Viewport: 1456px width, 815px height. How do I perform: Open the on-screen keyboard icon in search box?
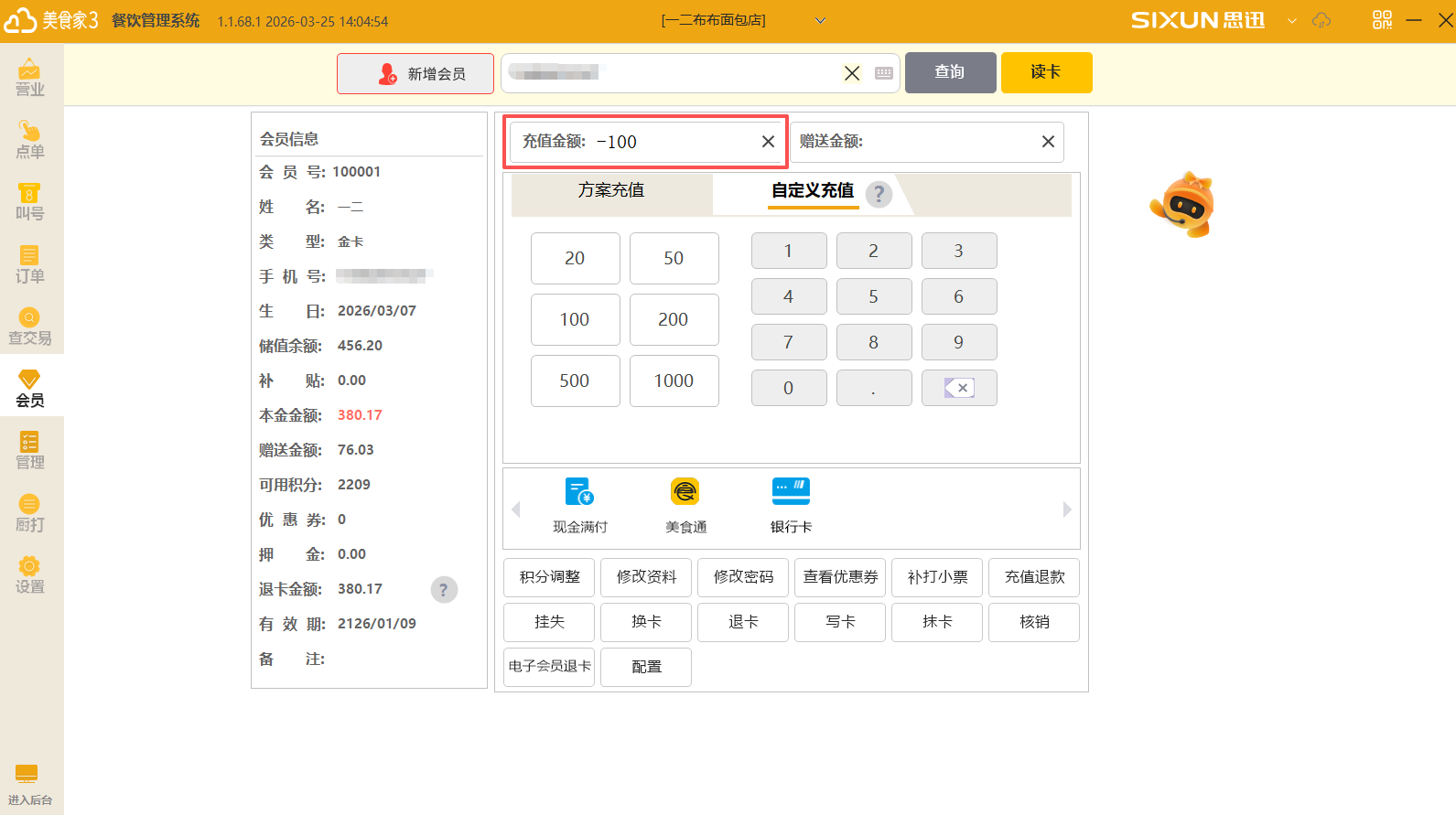[884, 73]
